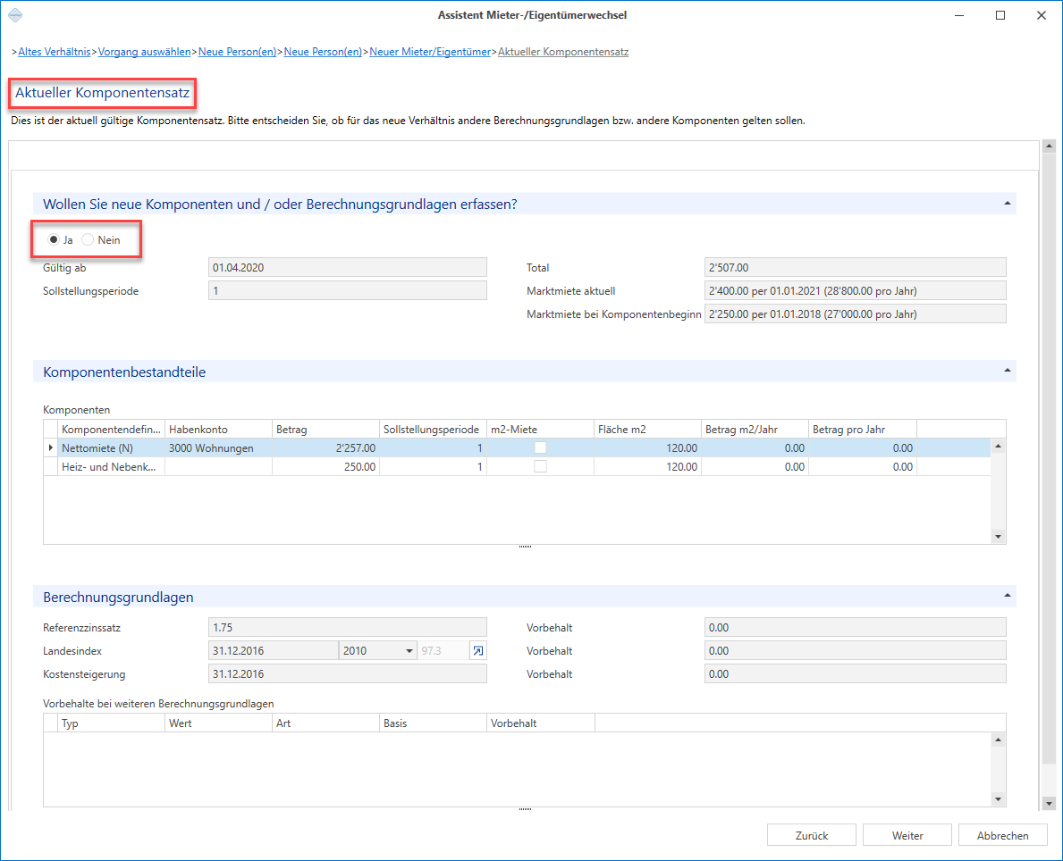Click the '3000 Wohnungen' Habenkonto cell

(218, 447)
